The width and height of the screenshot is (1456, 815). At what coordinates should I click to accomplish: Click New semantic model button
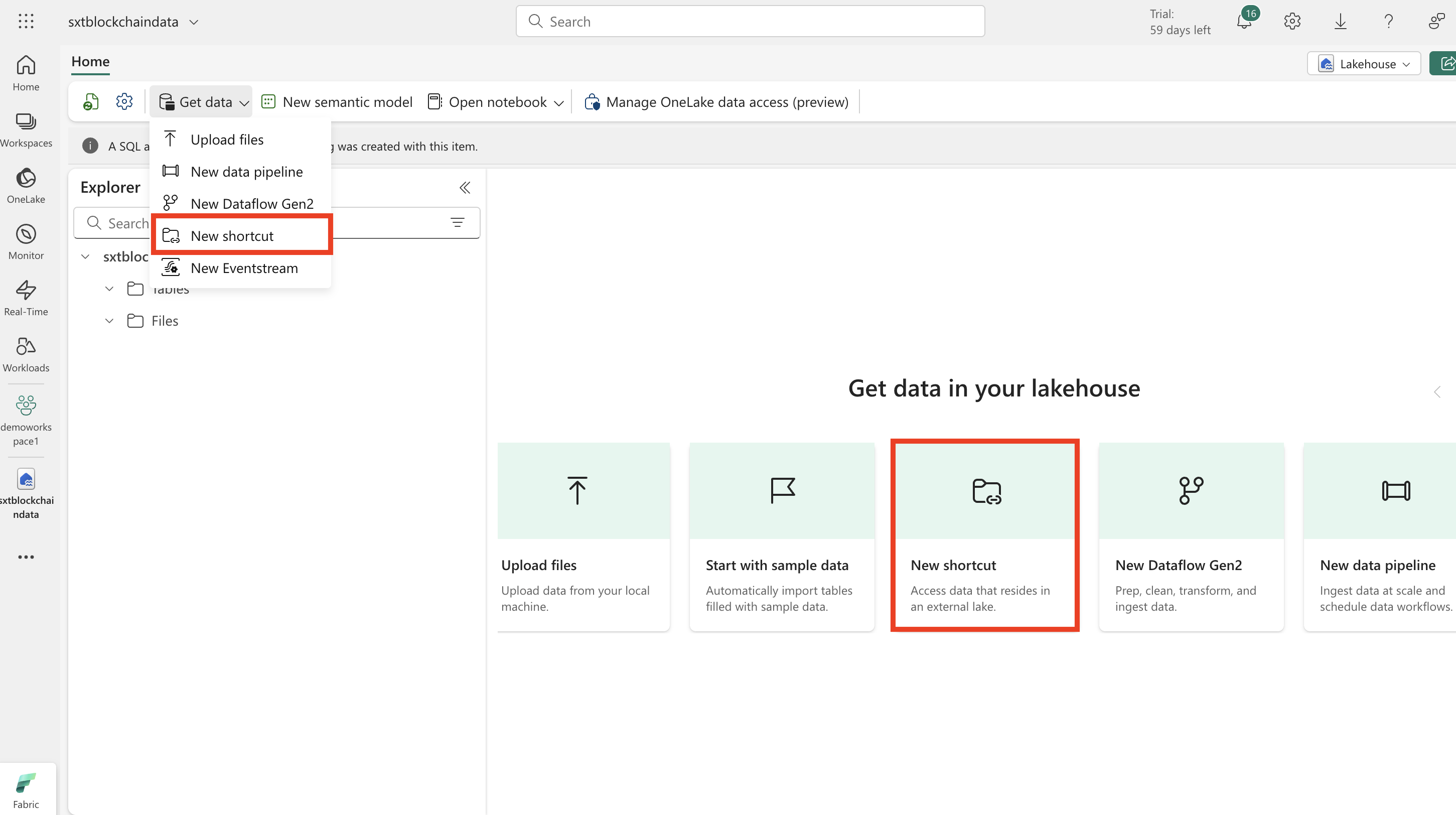click(x=338, y=102)
